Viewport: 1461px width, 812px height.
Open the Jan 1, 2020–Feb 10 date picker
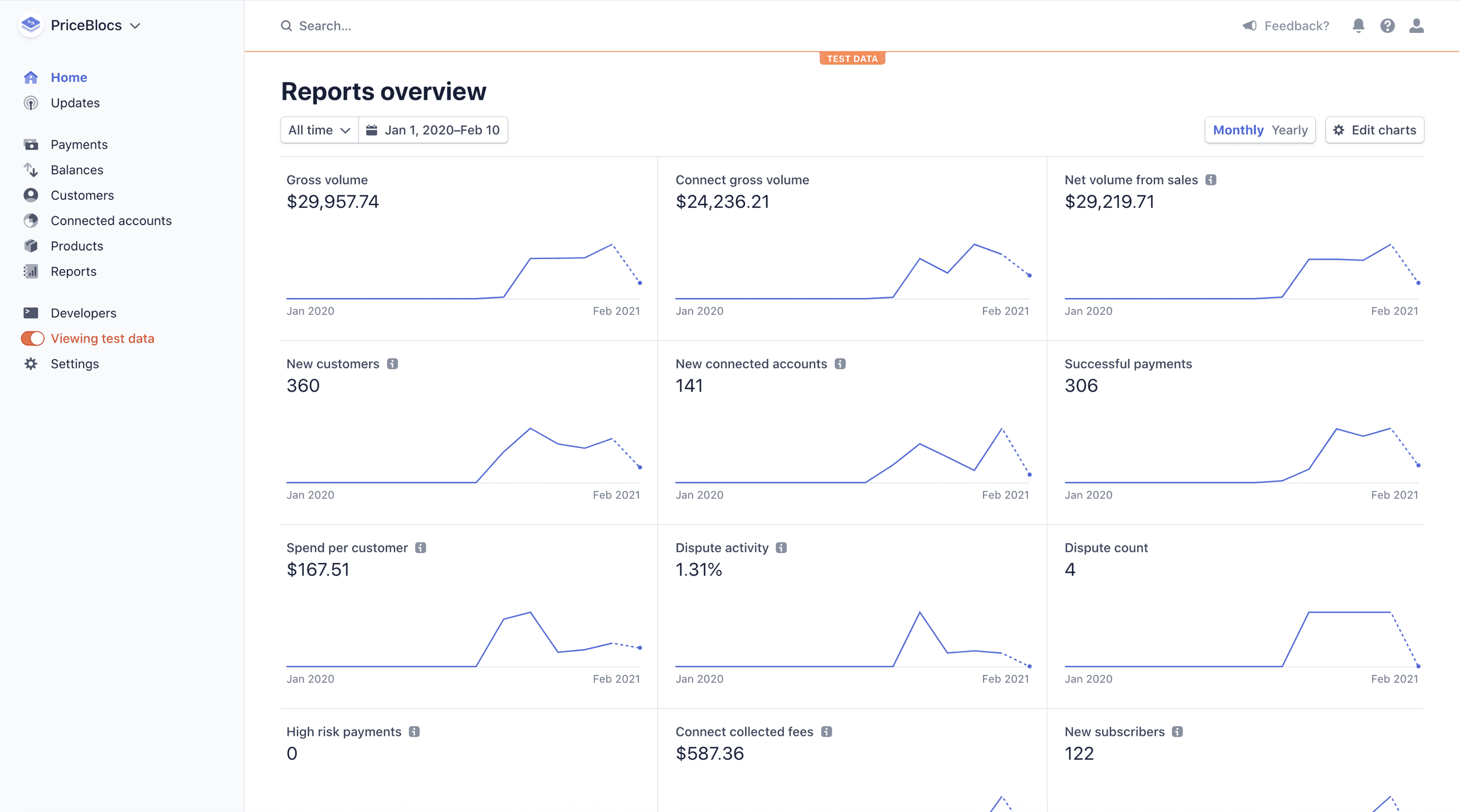434,130
